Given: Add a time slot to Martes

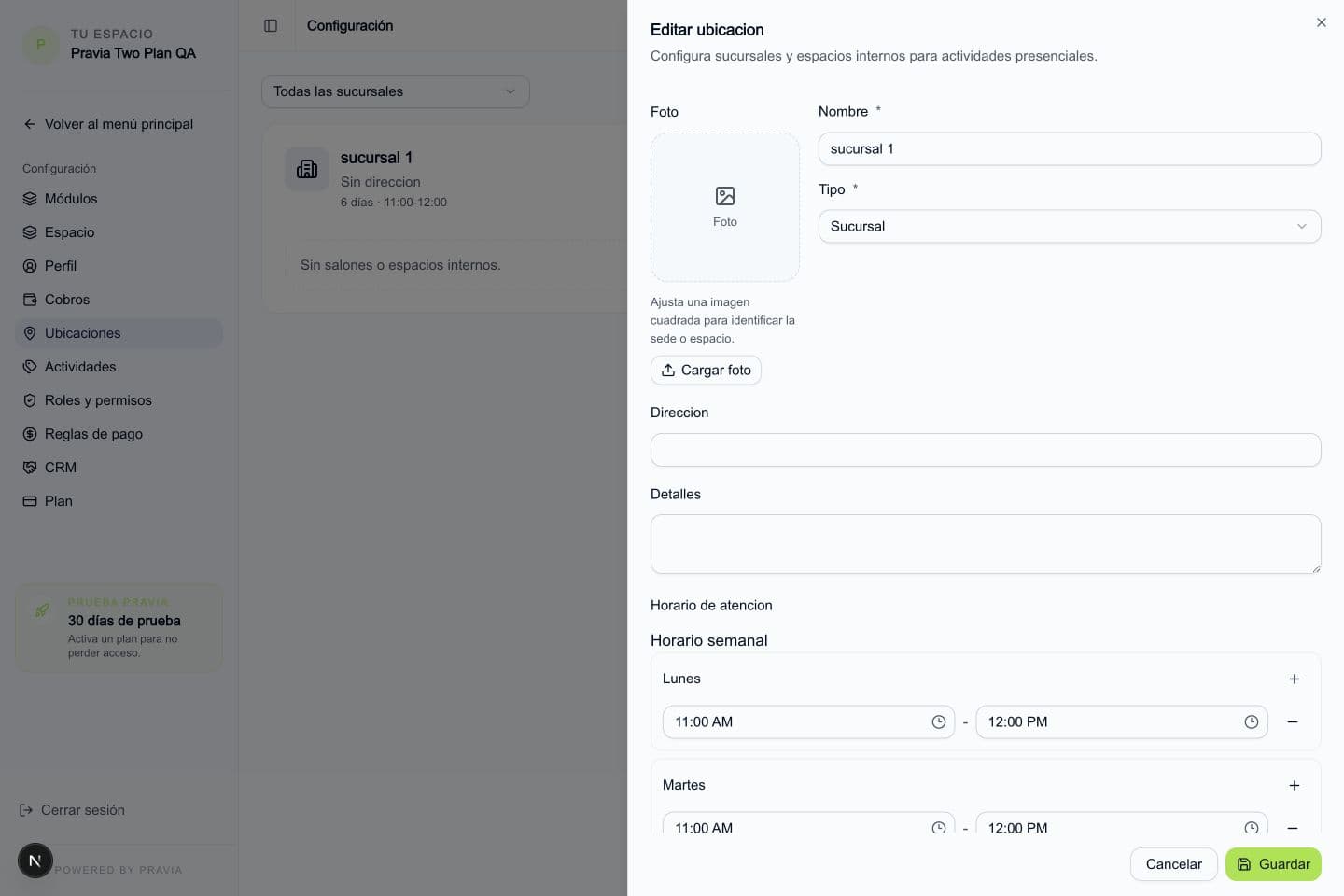Looking at the screenshot, I should click(x=1294, y=785).
